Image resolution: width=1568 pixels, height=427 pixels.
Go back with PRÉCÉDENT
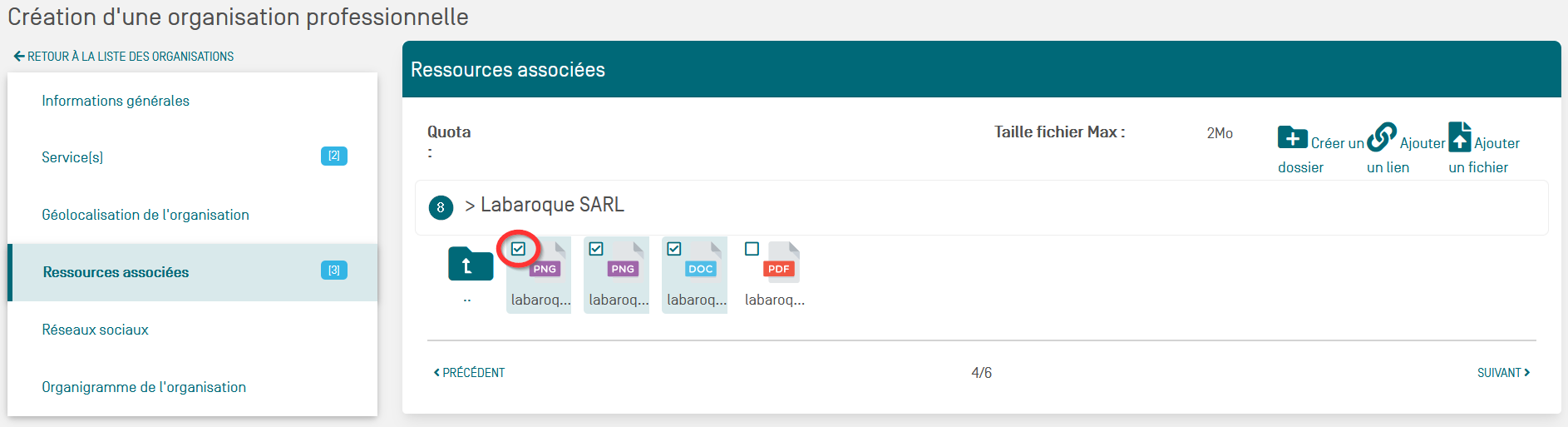(x=470, y=373)
